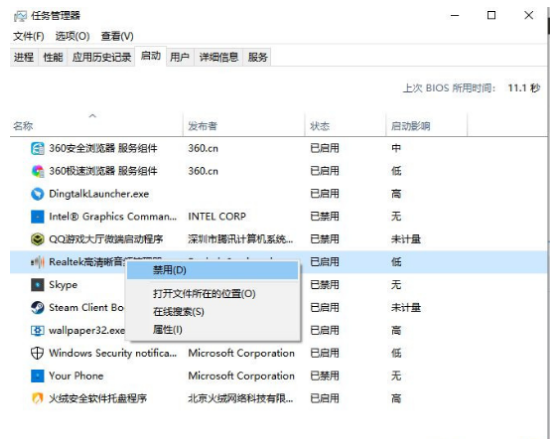Minimize the Task Manager window
554x439 pixels.
455,16
